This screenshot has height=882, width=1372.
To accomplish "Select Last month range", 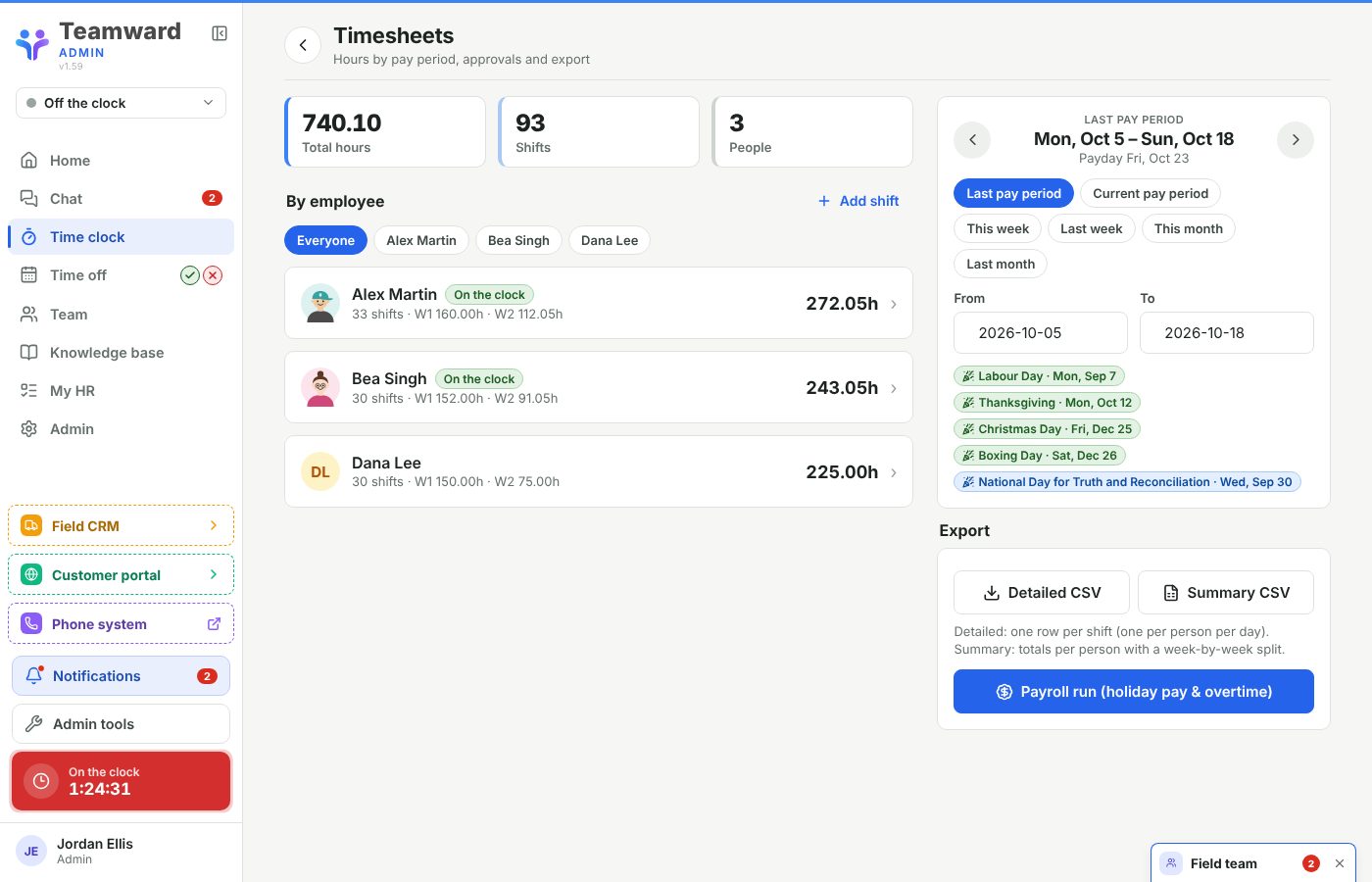I will 1001,265.
